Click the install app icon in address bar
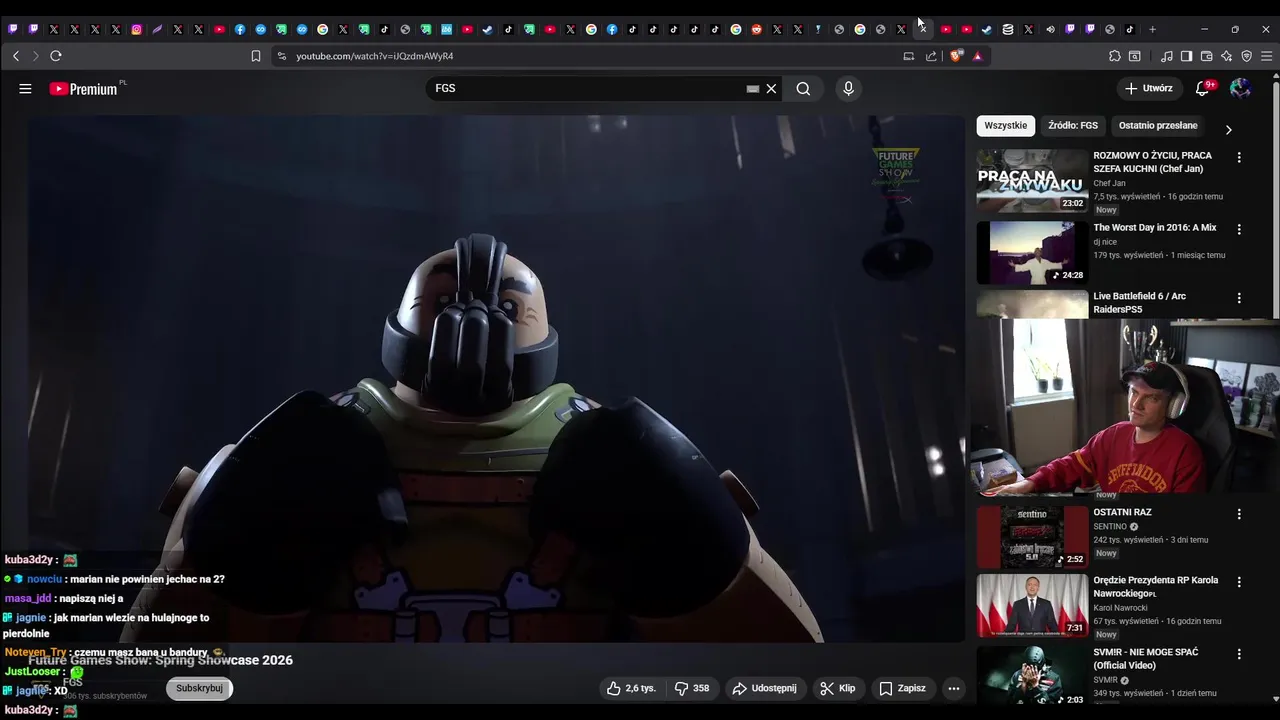Screen dimensions: 1280x720 pos(909,56)
